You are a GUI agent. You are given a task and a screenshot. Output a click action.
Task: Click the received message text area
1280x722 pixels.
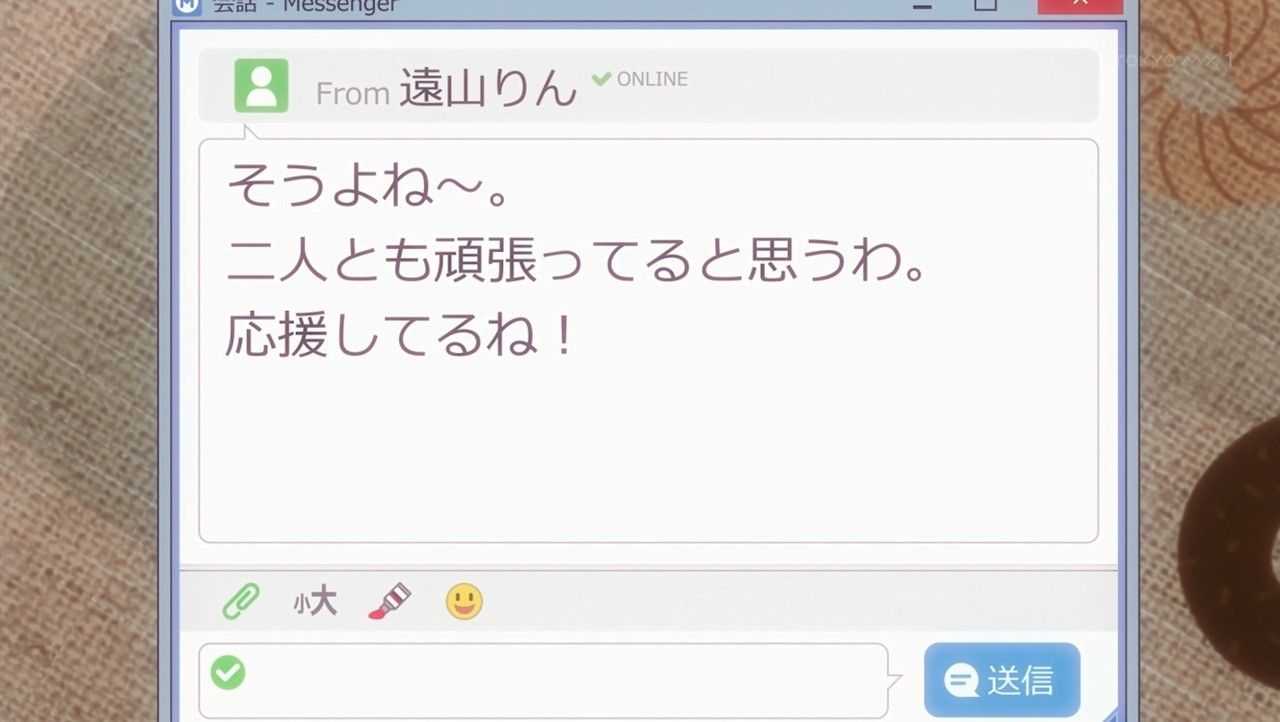point(648,340)
